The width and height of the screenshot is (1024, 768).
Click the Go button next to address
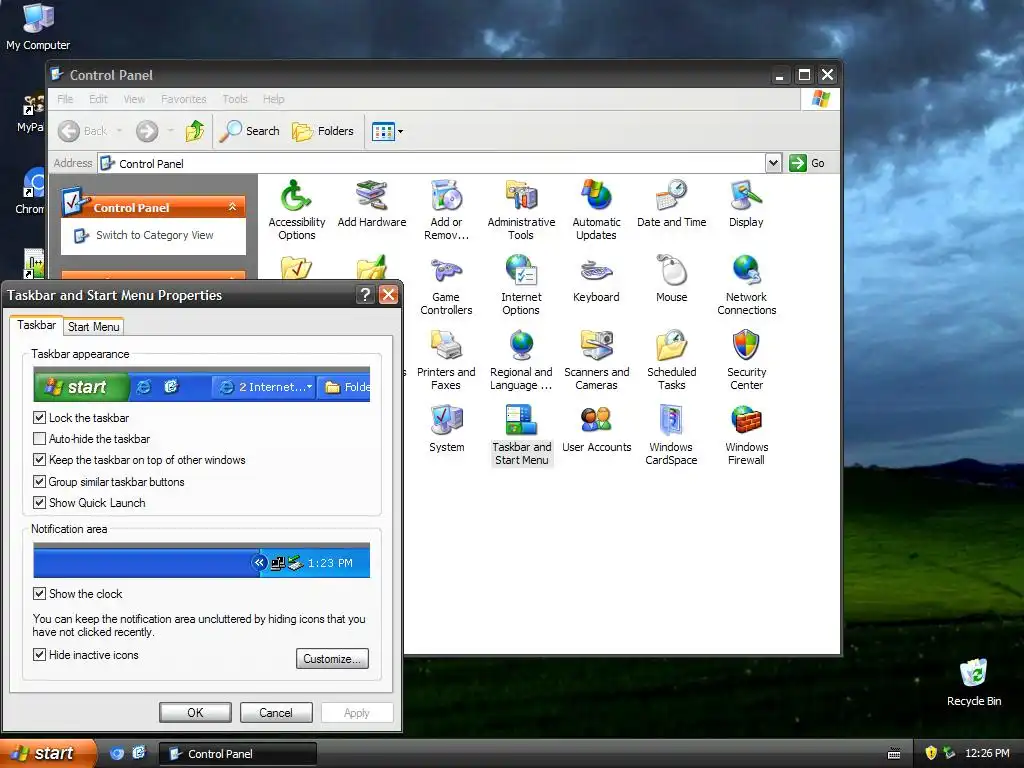point(807,163)
